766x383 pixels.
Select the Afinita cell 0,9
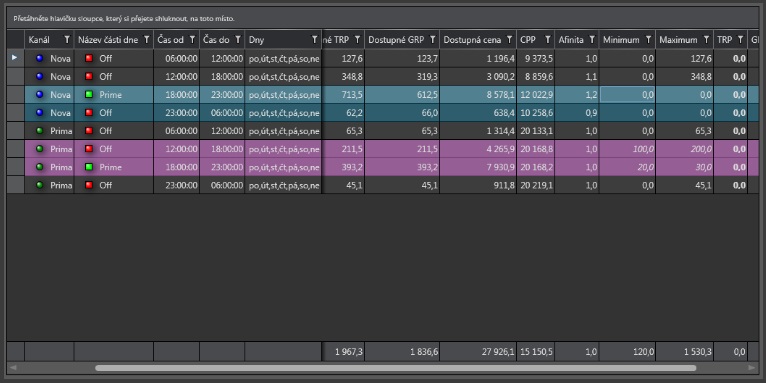pos(577,113)
